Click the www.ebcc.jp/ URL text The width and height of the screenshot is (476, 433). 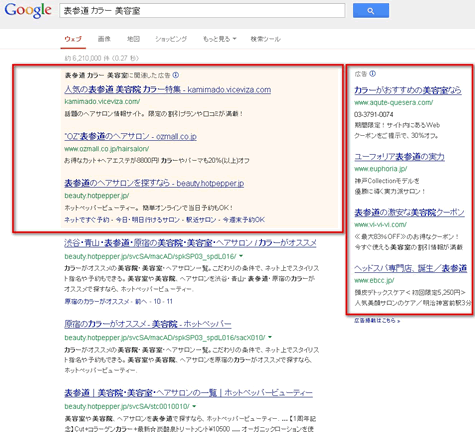[x=374, y=280]
